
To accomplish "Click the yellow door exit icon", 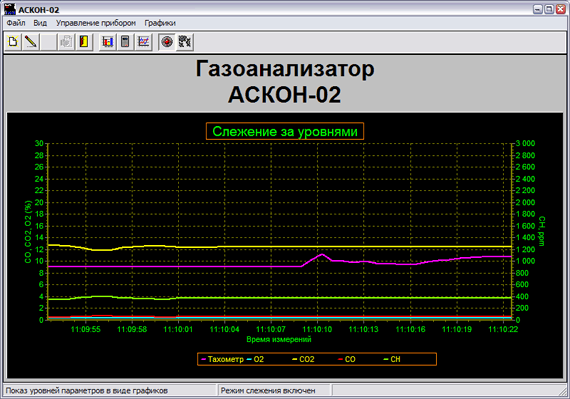I will click(x=84, y=42).
